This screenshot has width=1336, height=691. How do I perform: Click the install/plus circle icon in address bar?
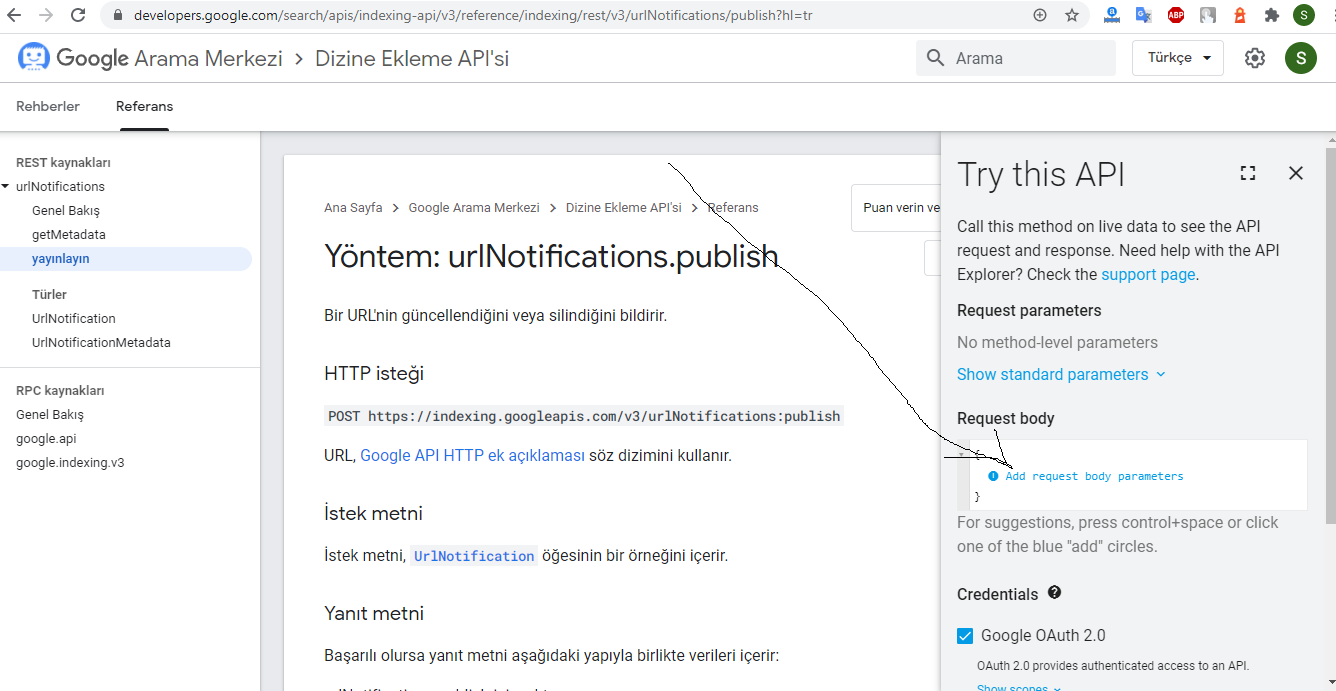pyautogui.click(x=1040, y=15)
